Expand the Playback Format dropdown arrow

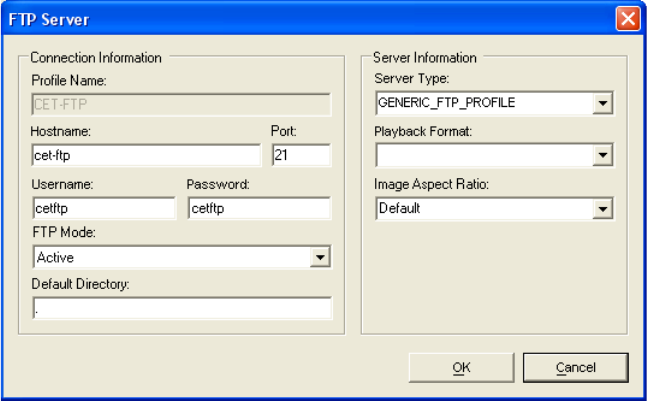602,155
